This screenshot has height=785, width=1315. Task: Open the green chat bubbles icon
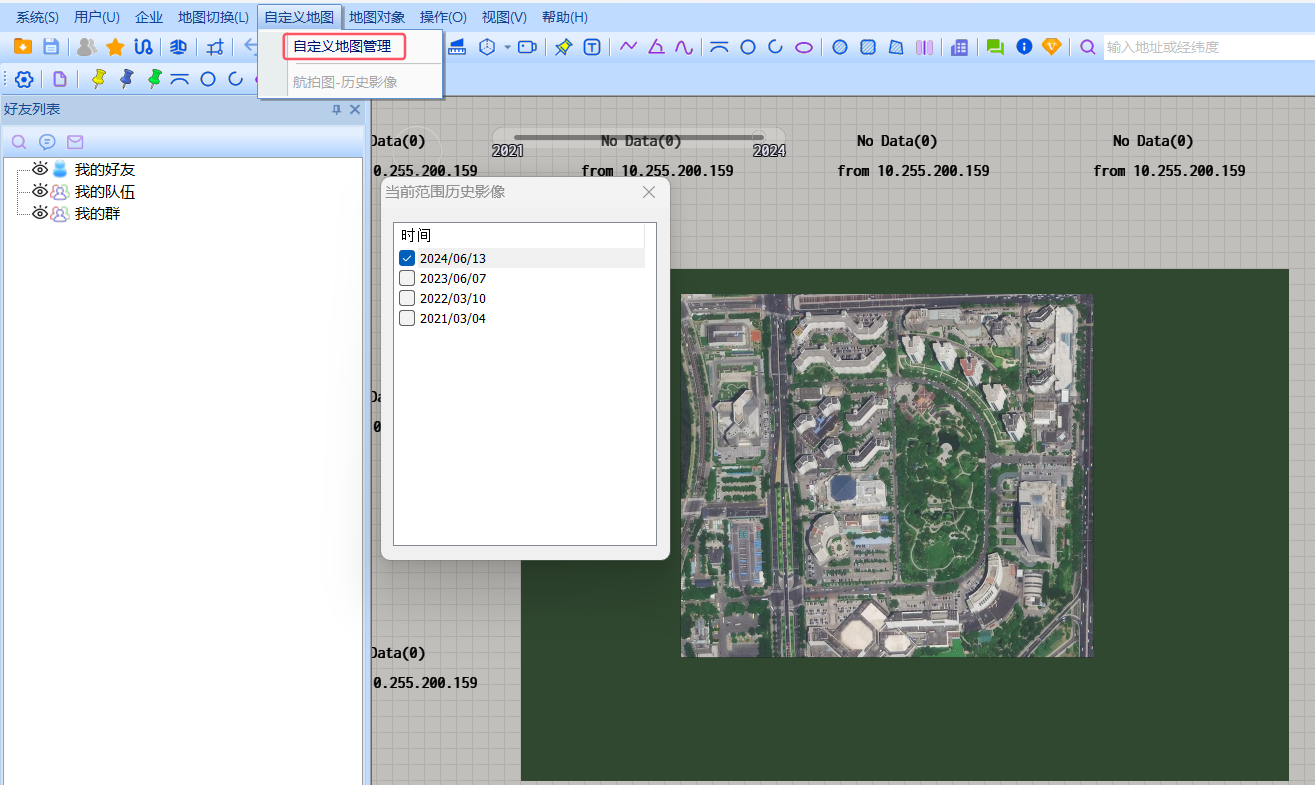coord(995,47)
